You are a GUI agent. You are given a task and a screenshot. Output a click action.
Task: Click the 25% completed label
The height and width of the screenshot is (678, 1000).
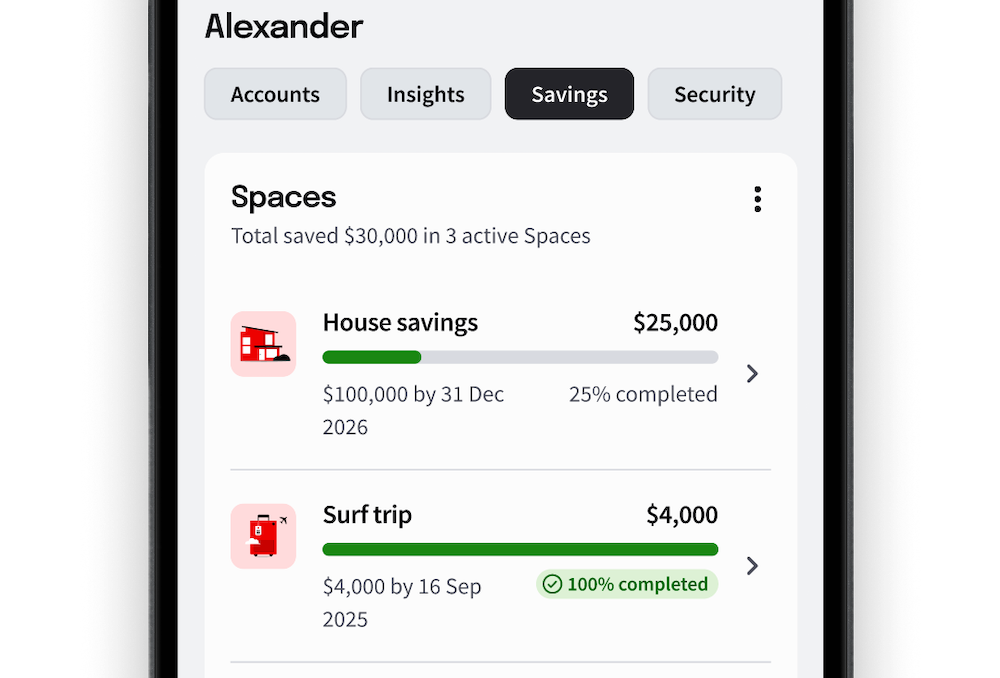[x=643, y=394]
